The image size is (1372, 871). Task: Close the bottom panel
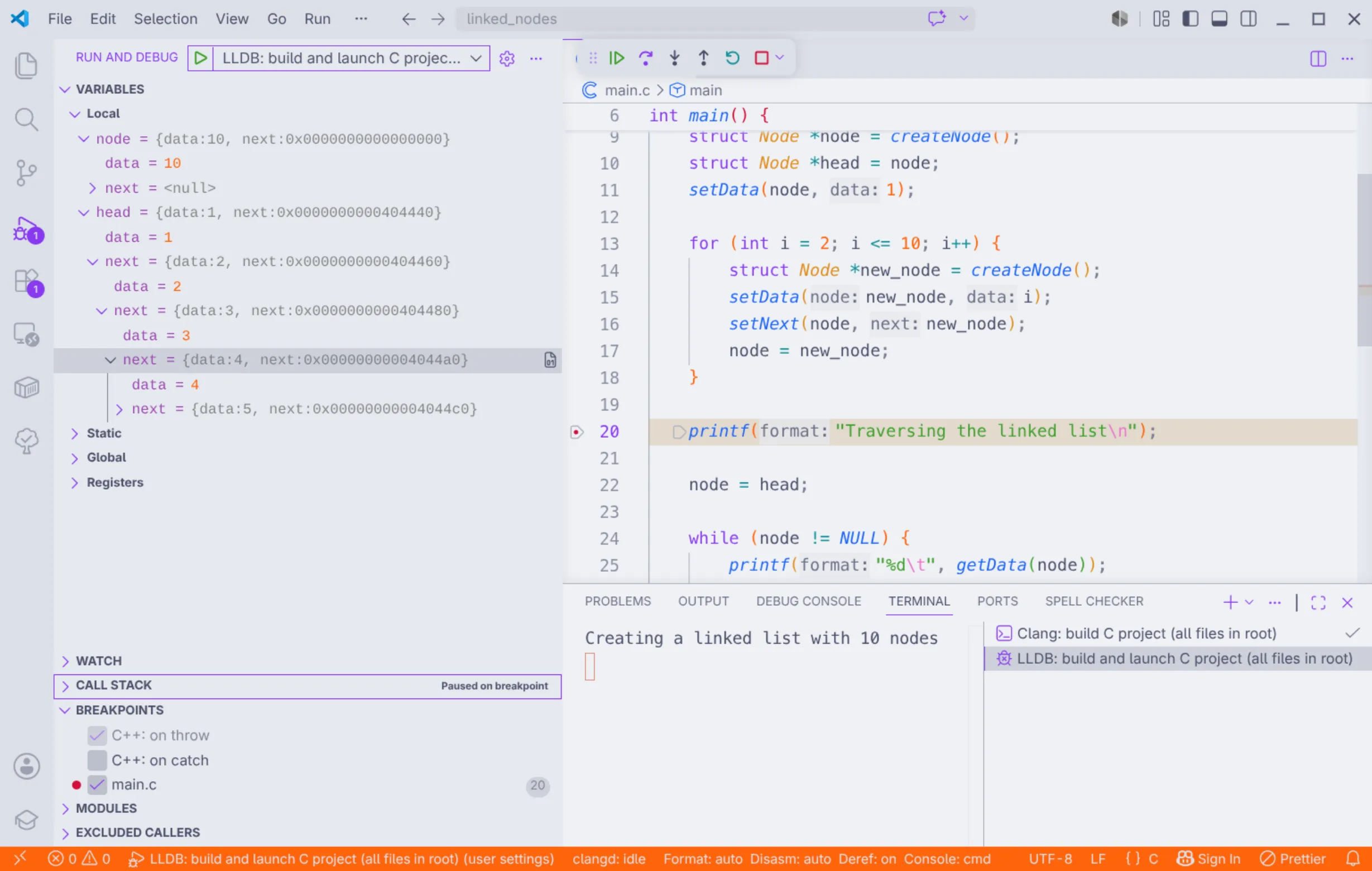(x=1347, y=602)
